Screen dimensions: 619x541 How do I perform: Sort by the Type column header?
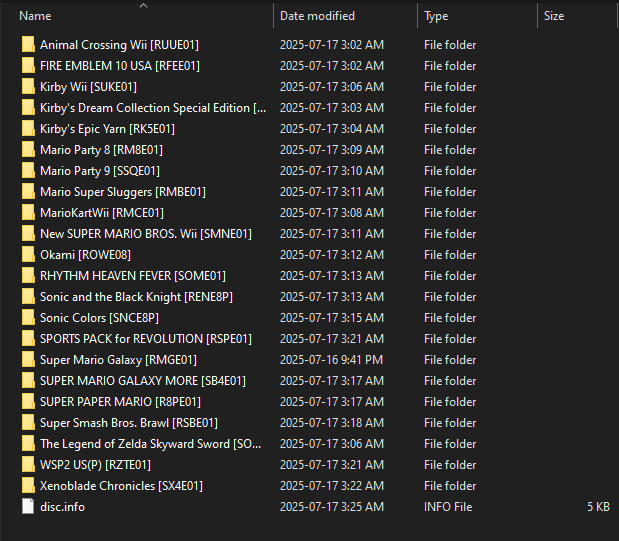click(x=436, y=16)
